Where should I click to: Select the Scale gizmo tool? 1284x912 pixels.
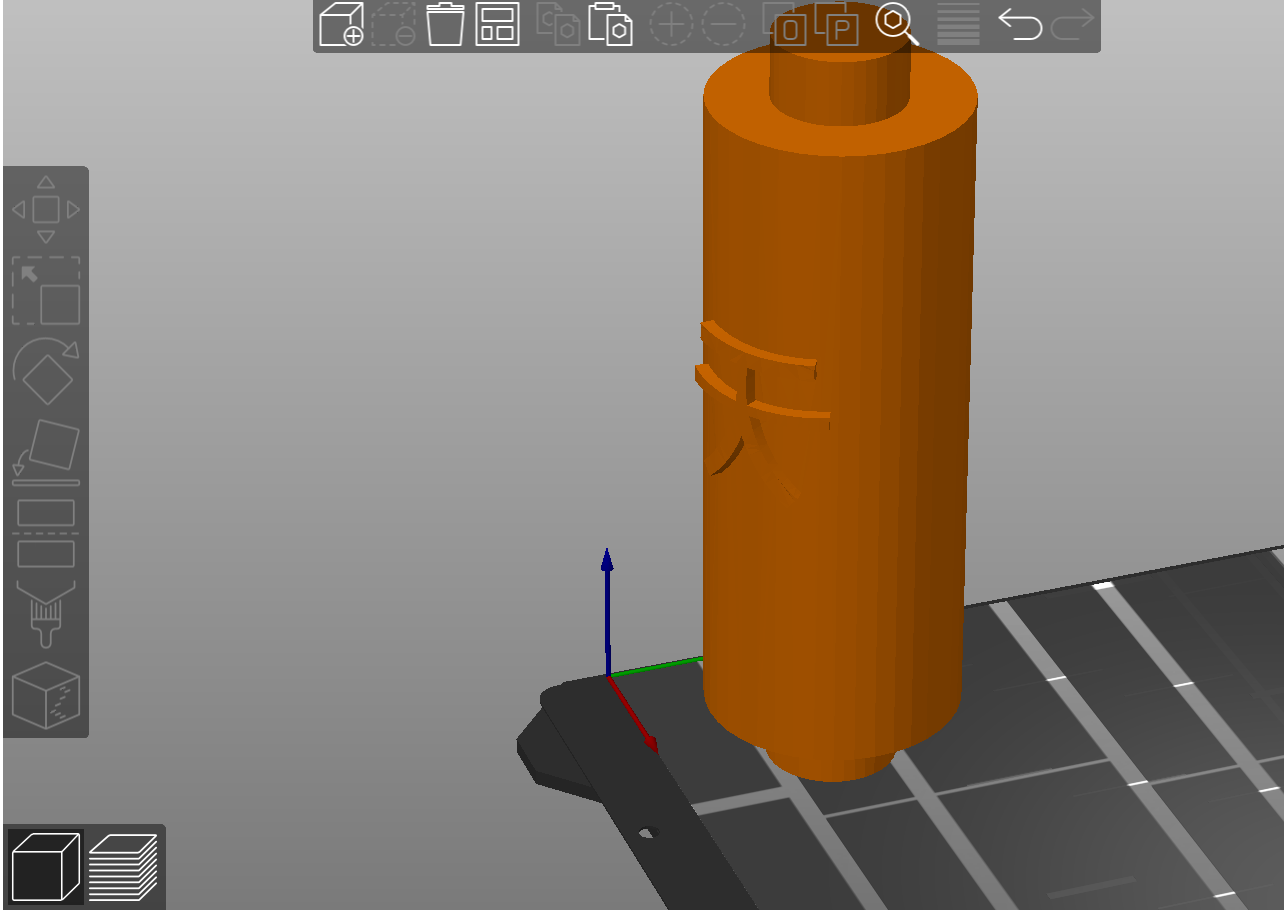point(46,291)
